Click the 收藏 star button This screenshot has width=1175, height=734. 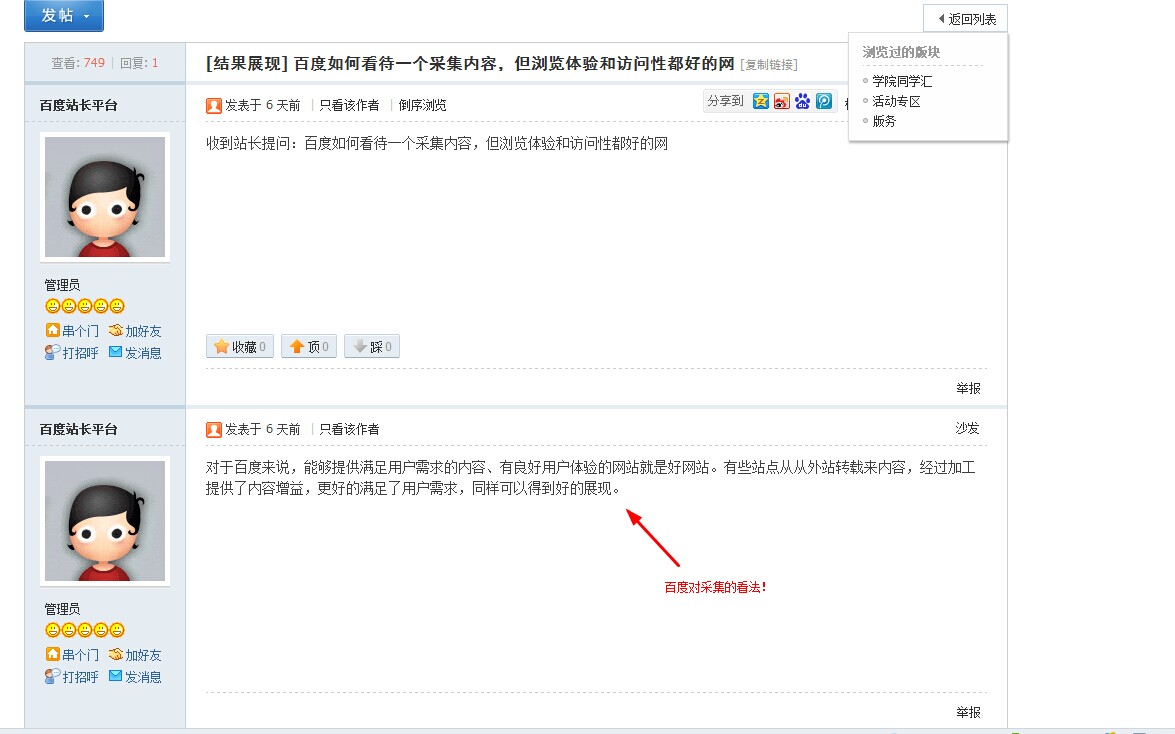[240, 346]
